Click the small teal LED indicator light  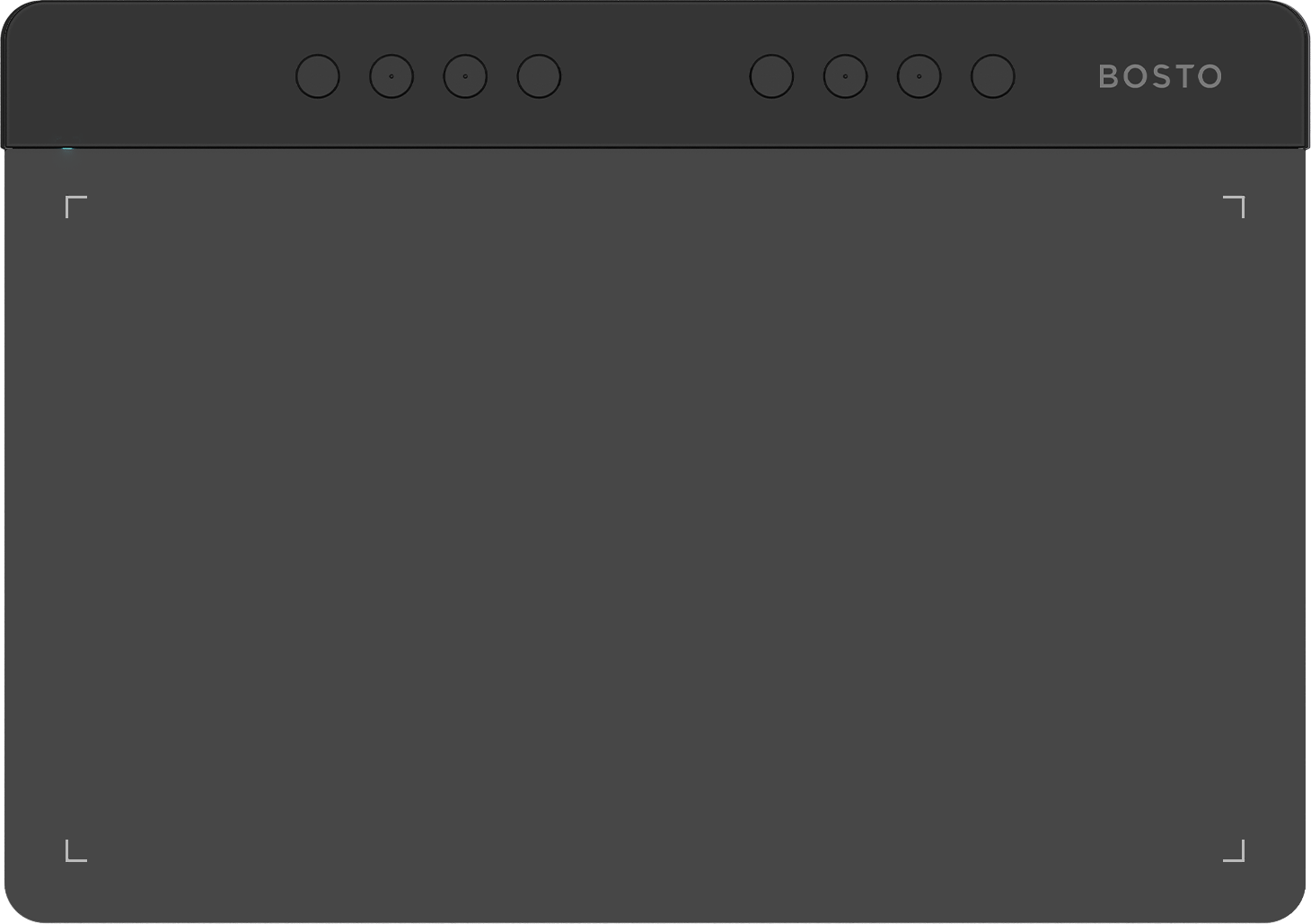tap(67, 149)
